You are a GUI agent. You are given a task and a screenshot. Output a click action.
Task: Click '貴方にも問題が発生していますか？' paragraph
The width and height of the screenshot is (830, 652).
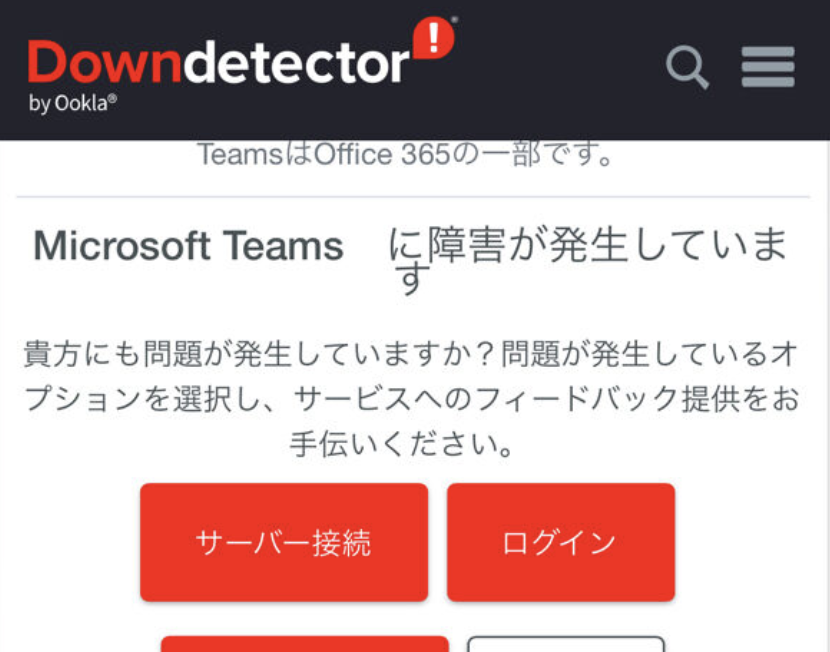tap(410, 399)
